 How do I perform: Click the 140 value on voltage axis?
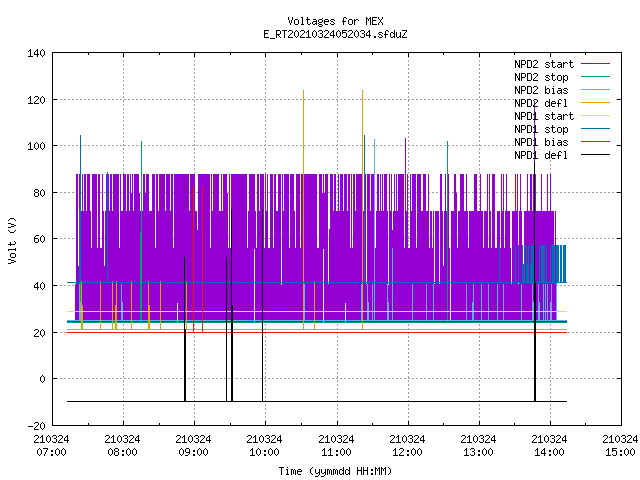pos(36,53)
